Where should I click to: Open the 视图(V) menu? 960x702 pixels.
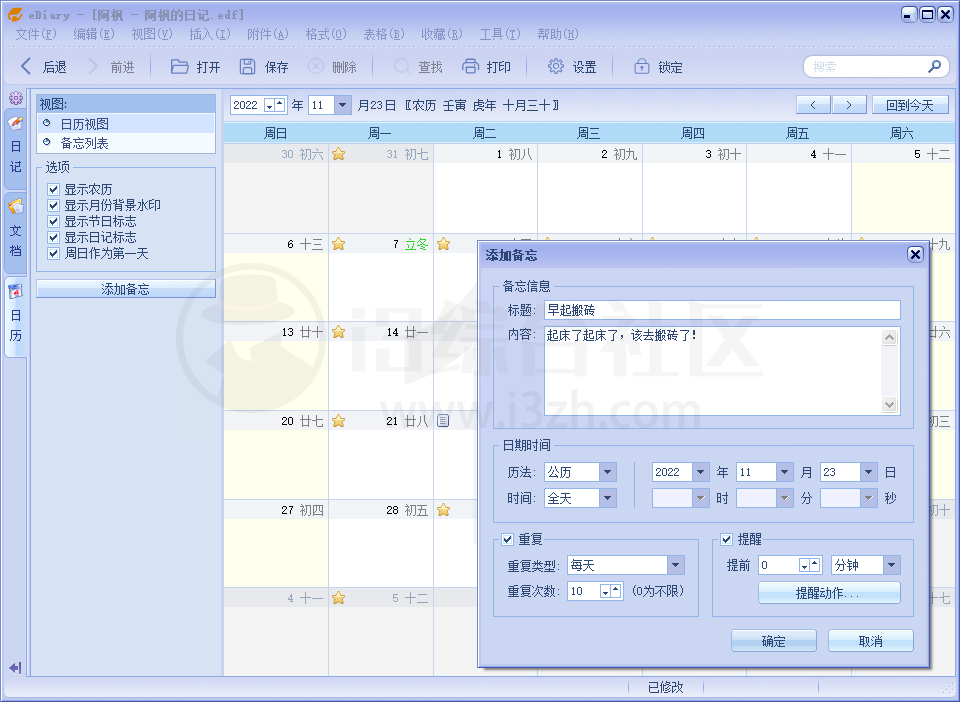coord(152,34)
